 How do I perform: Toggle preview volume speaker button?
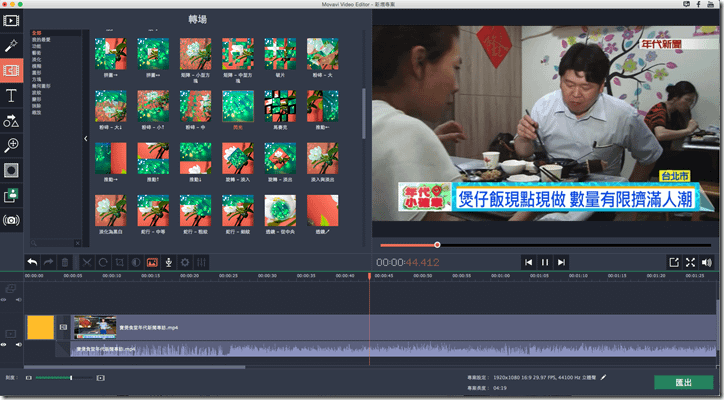point(706,262)
